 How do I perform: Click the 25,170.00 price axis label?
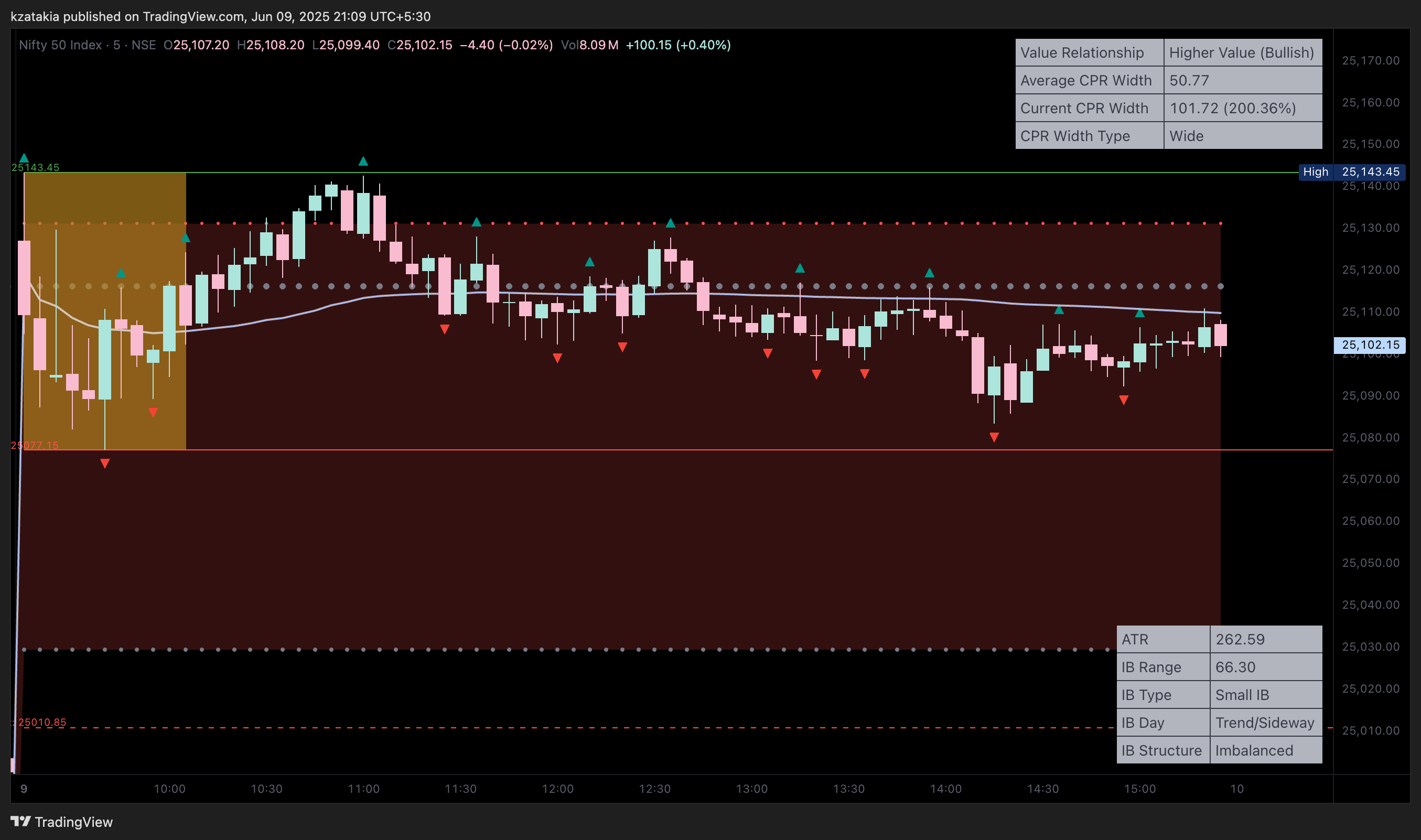coord(1371,60)
